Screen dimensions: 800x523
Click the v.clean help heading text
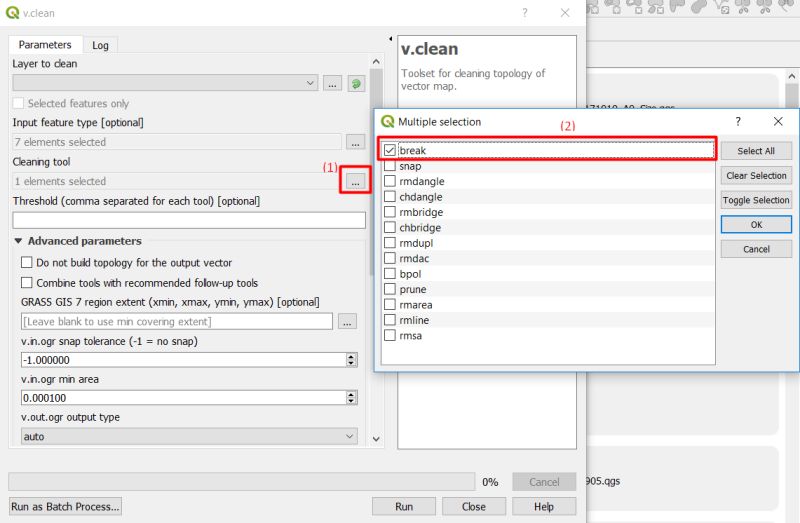click(x=430, y=49)
